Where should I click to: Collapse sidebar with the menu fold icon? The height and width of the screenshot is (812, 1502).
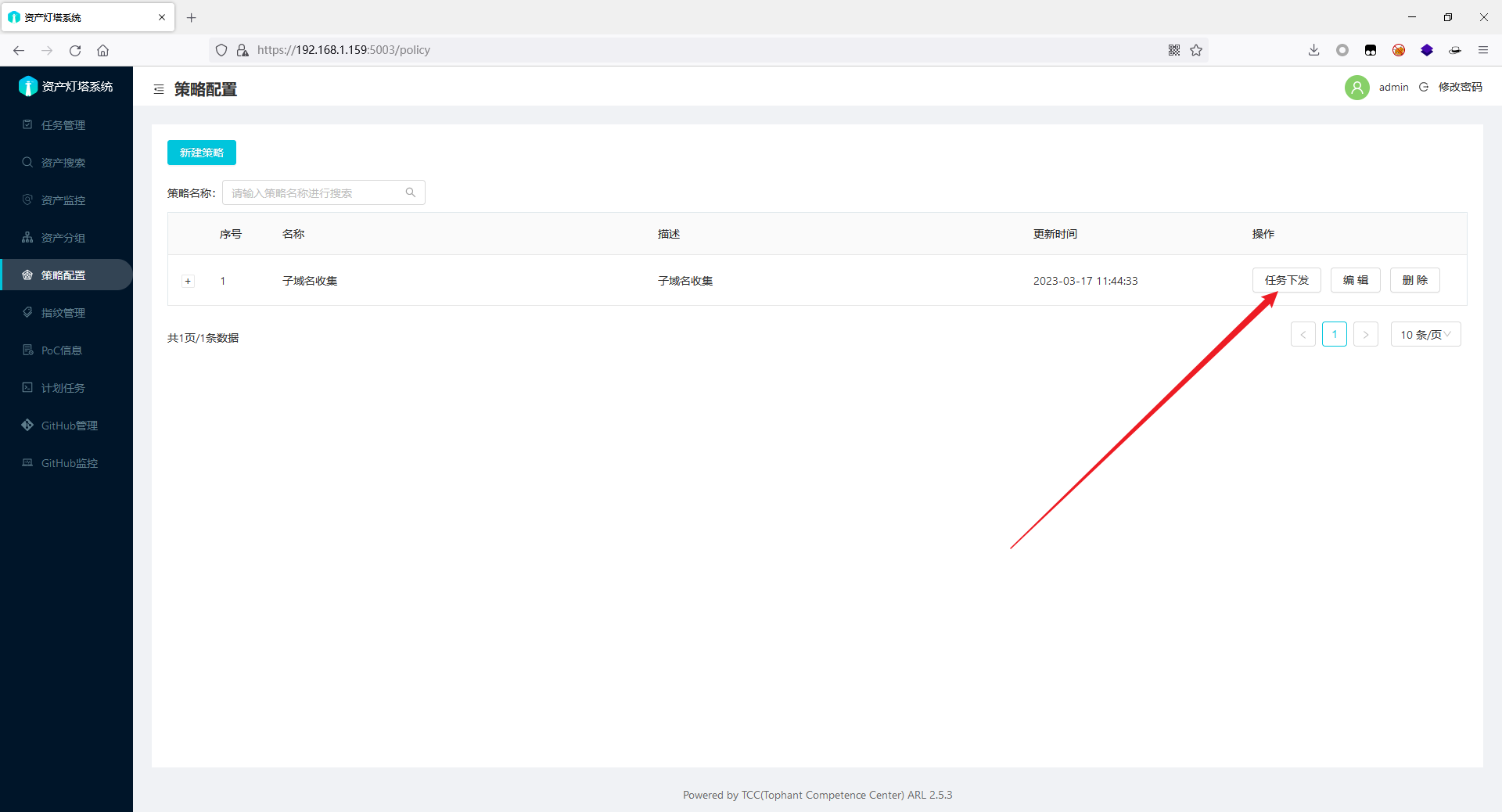159,90
